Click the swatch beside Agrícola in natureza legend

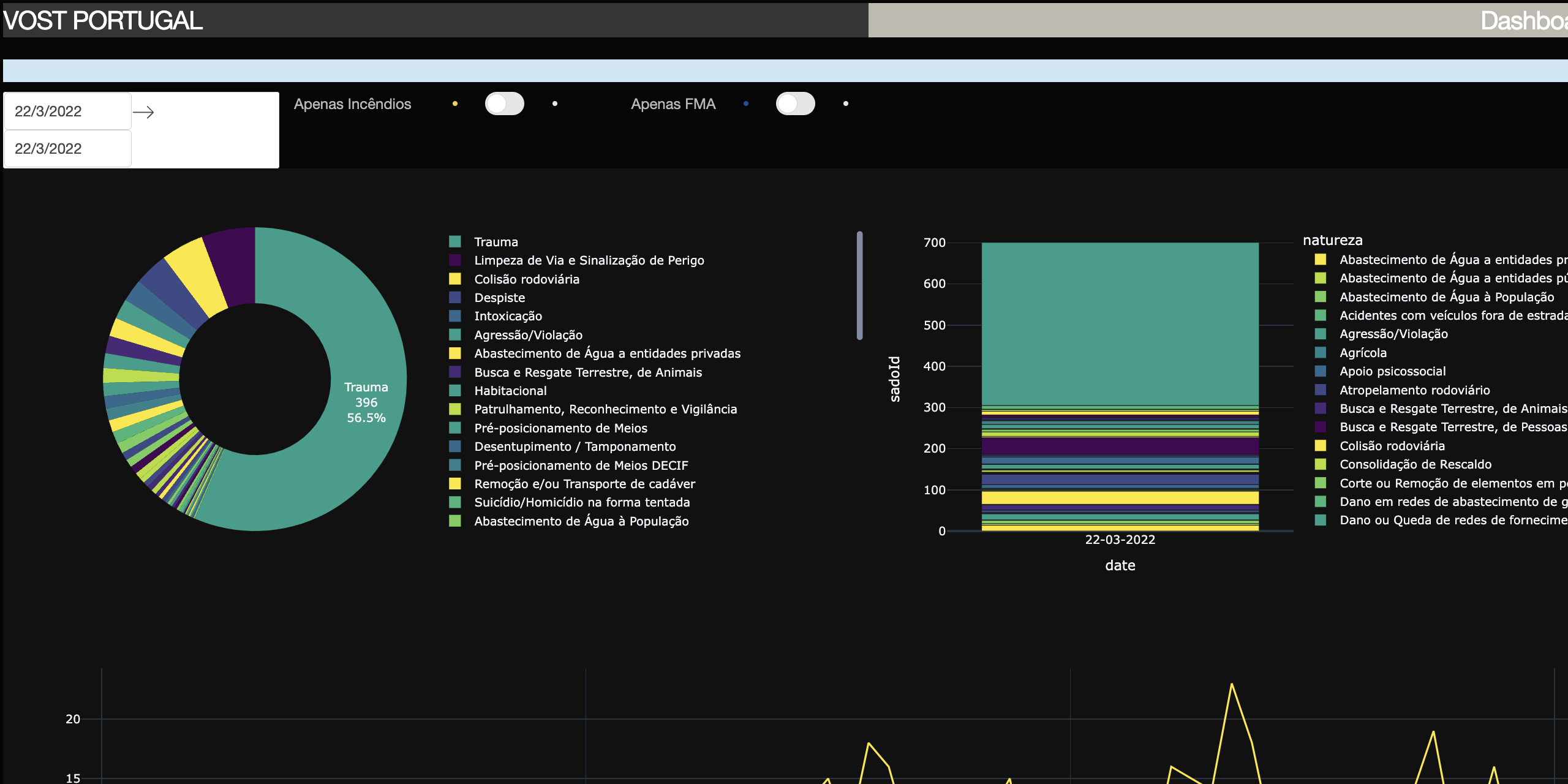tap(1320, 353)
